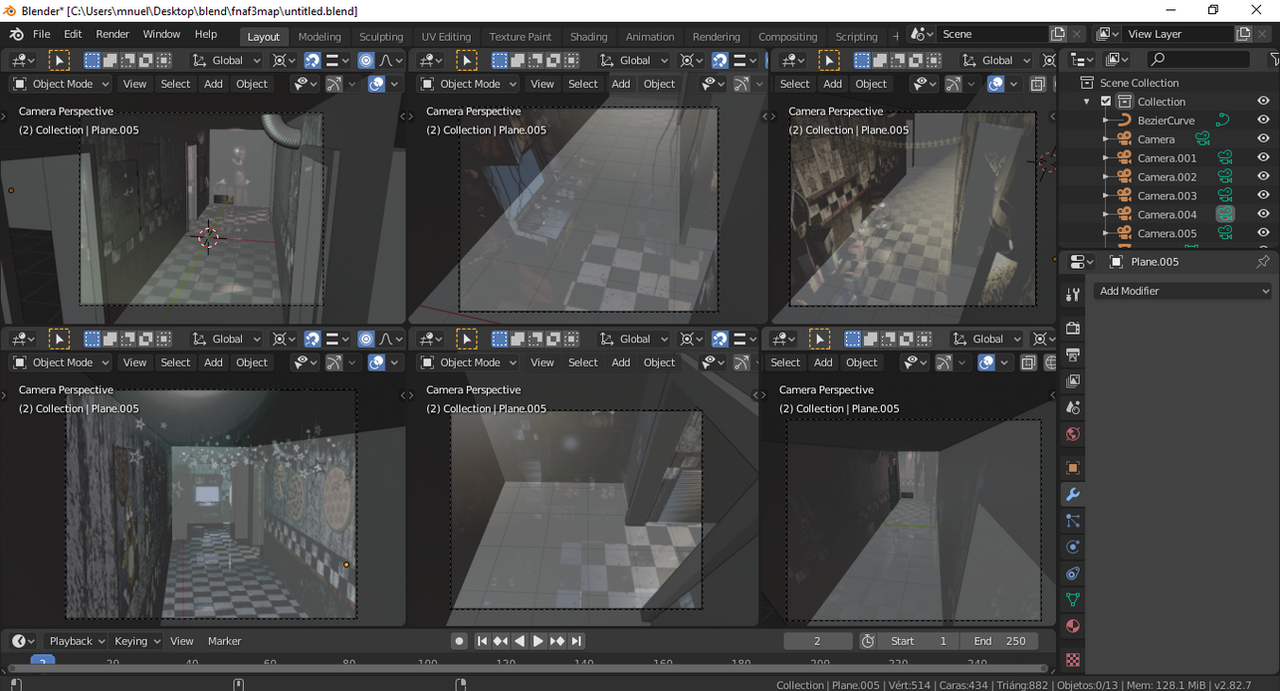
Task: Open the Window menu
Action: (161, 34)
